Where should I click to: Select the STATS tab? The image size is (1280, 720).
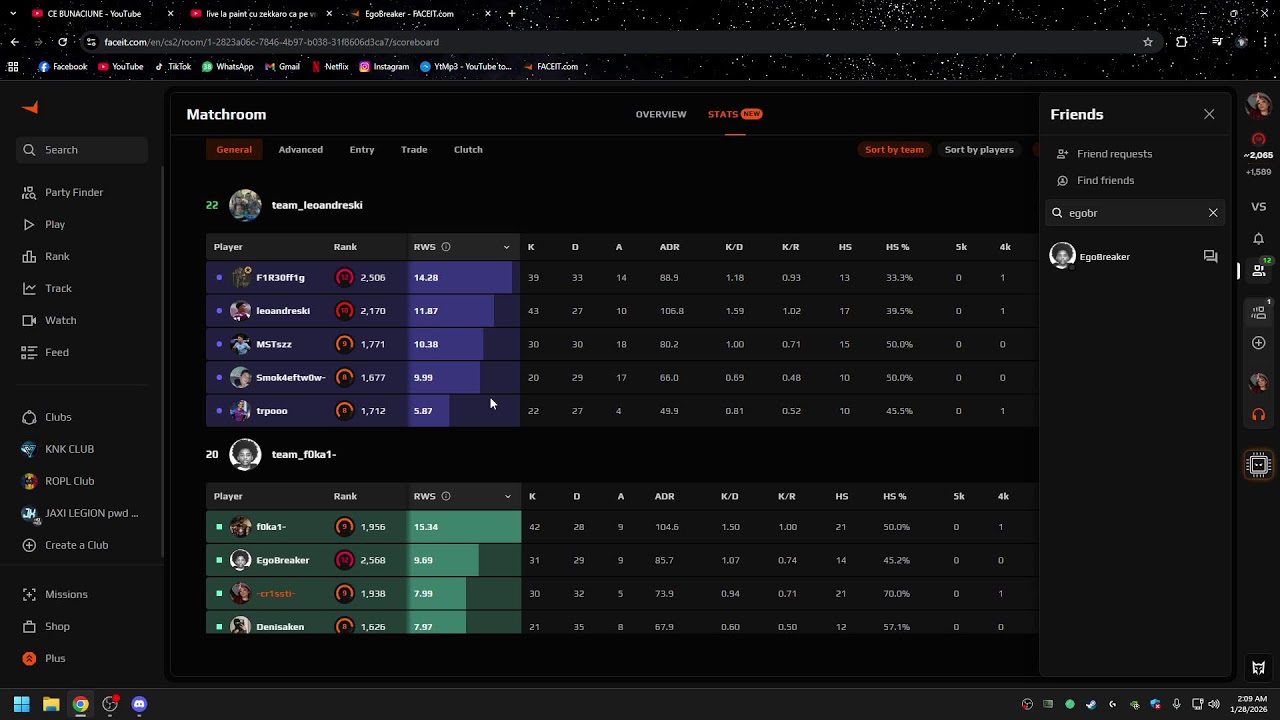735,114
